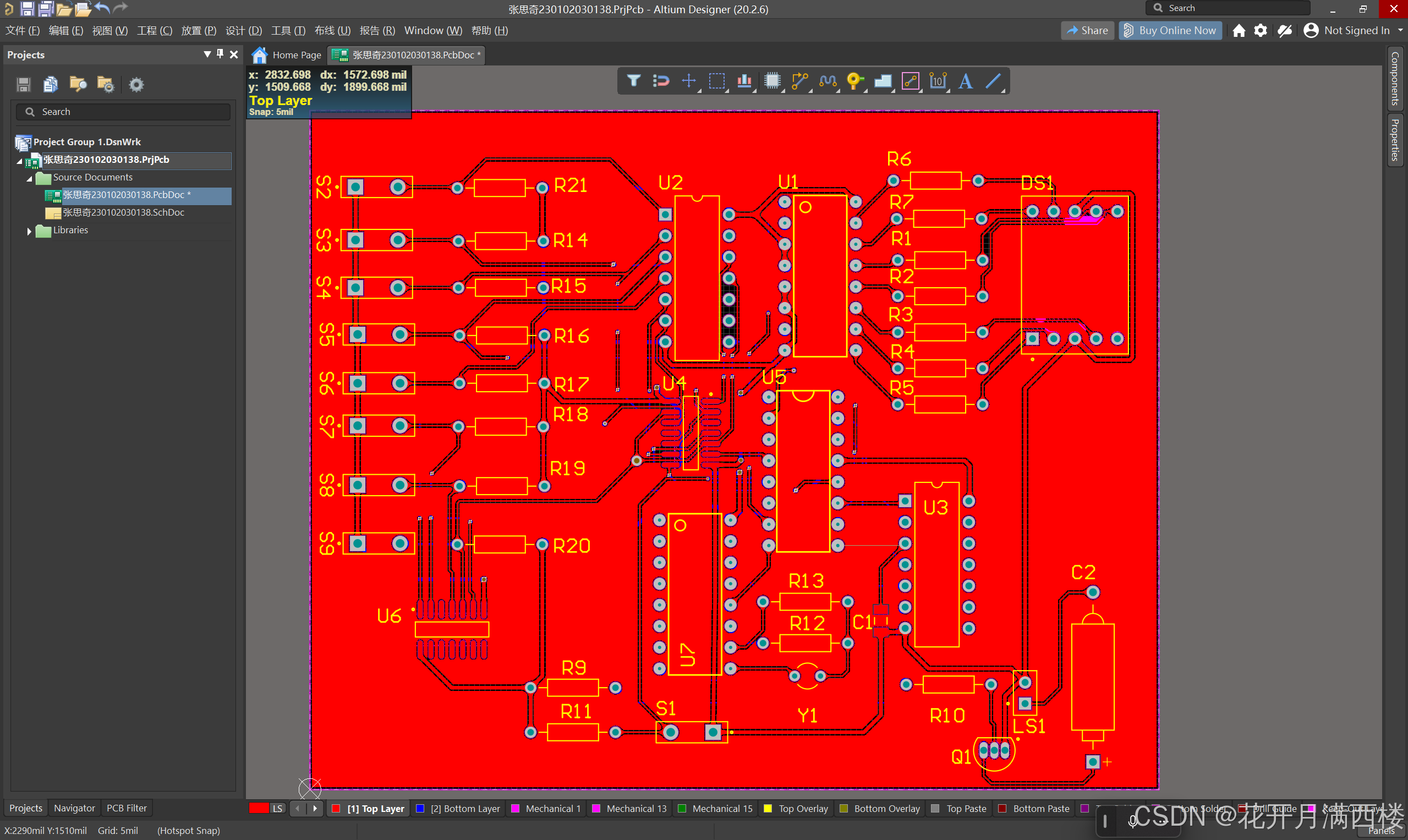
Task: Click the Buy Online Now button
Action: coord(1170,31)
